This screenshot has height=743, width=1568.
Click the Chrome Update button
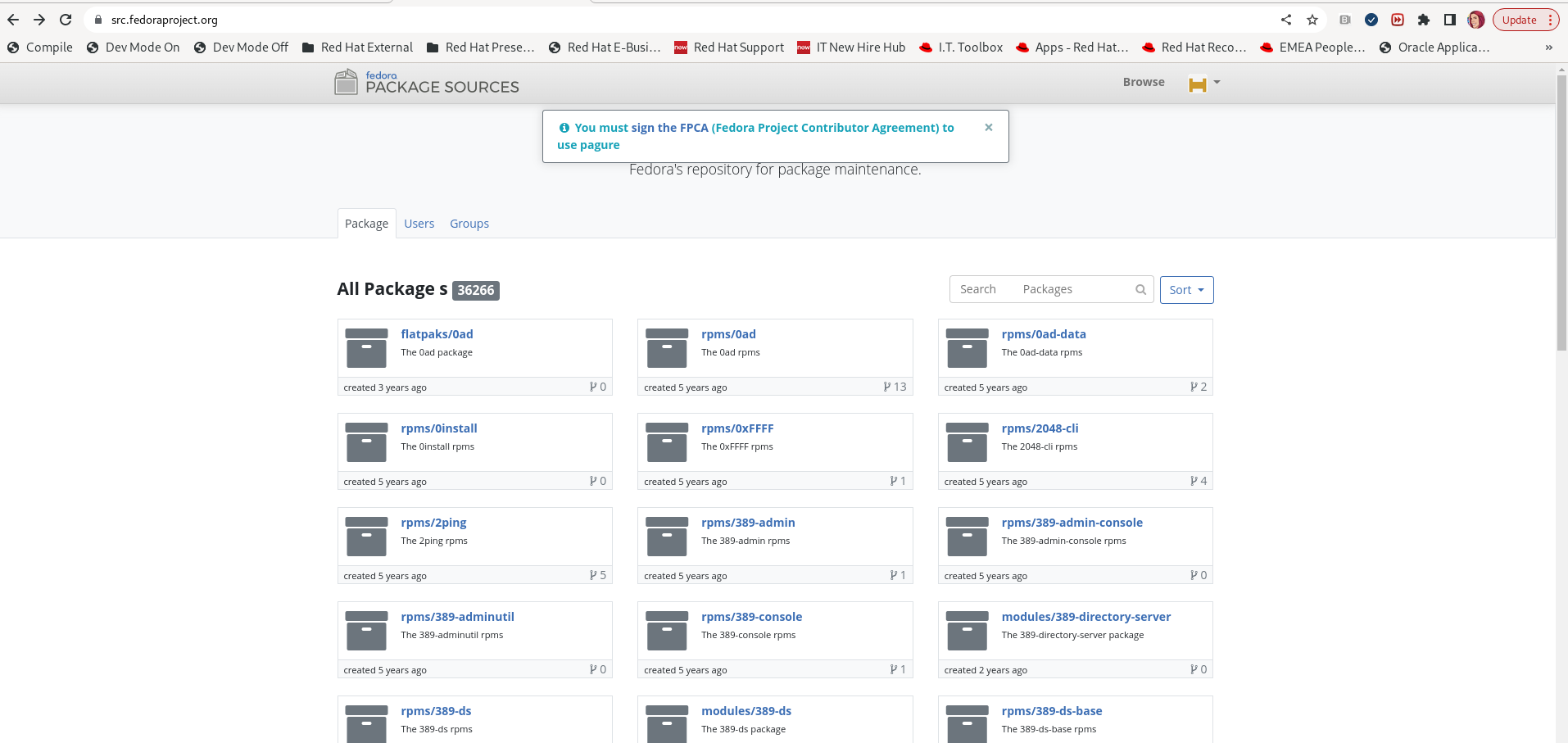(x=1525, y=20)
